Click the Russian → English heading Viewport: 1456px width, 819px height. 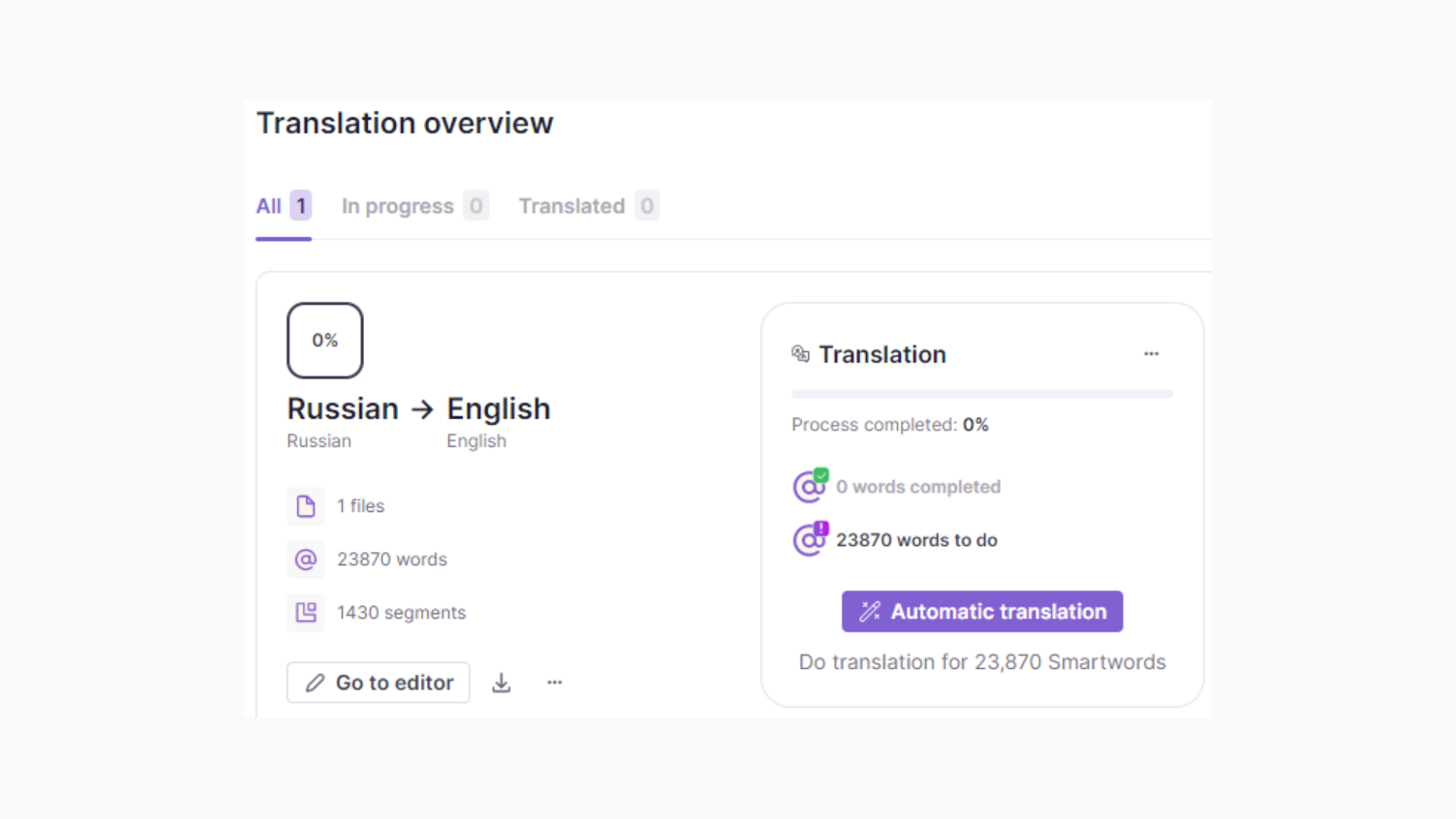point(419,409)
